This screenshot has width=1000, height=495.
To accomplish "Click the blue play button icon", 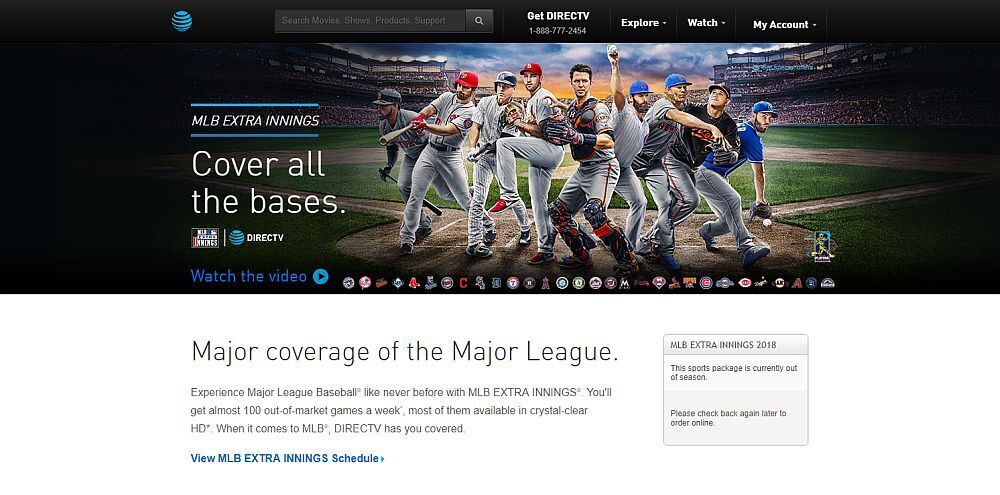I will [320, 276].
